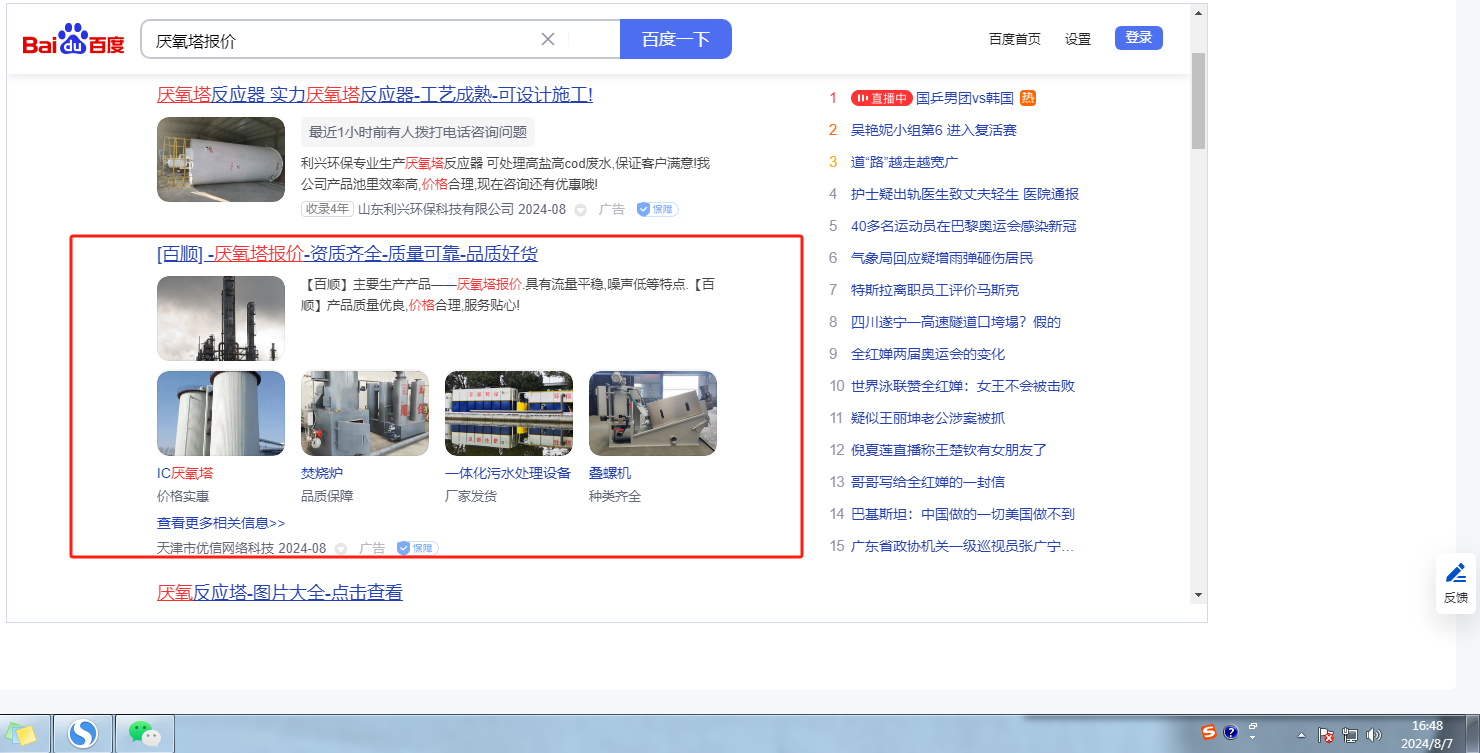
Task: Open hot search 护士疑出轨医生致丈夫轻生
Action: [965, 194]
